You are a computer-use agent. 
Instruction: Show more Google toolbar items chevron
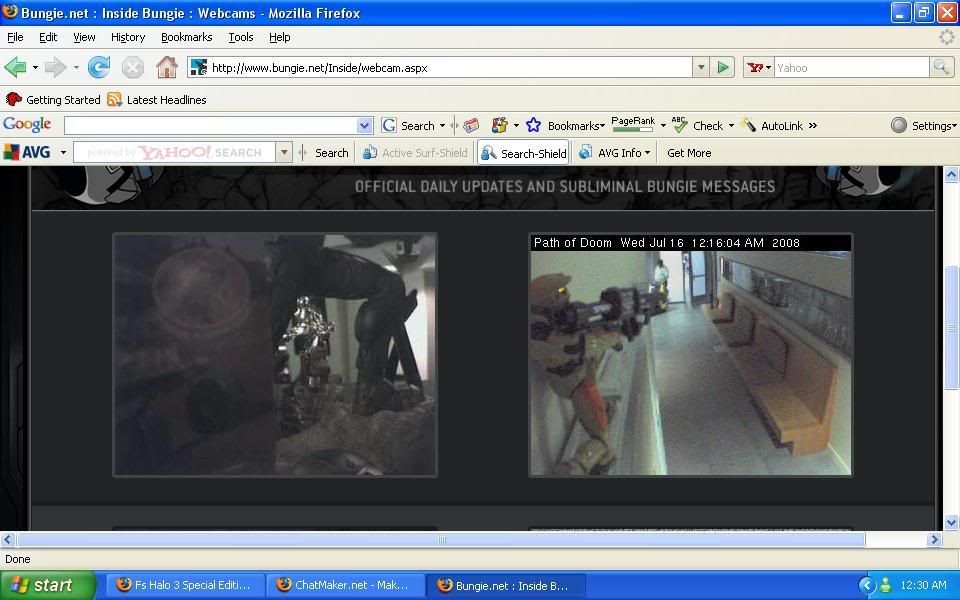point(813,126)
